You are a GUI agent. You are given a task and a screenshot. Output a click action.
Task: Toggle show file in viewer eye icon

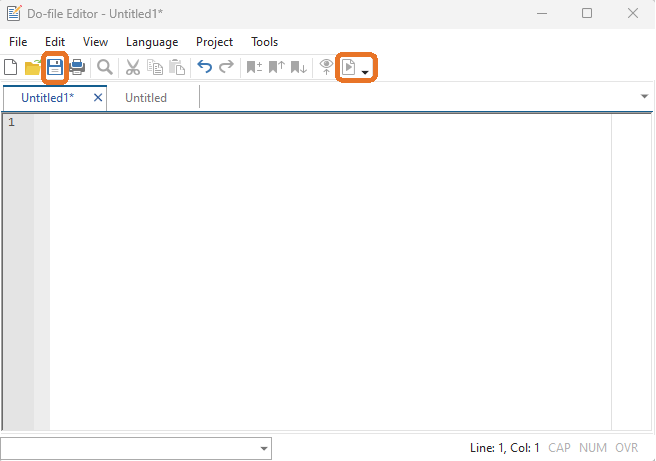pos(326,68)
